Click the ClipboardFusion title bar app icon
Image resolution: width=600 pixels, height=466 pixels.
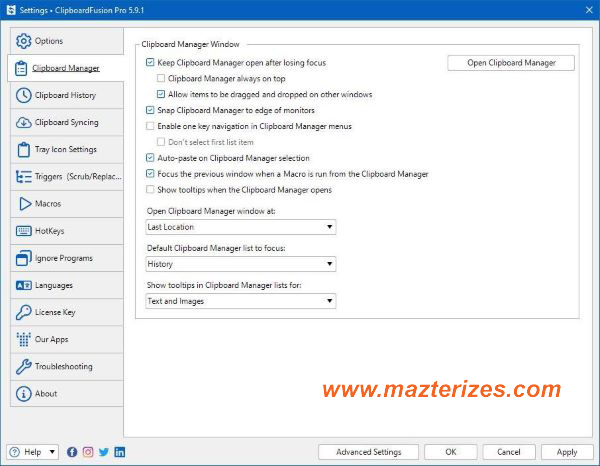coord(11,10)
